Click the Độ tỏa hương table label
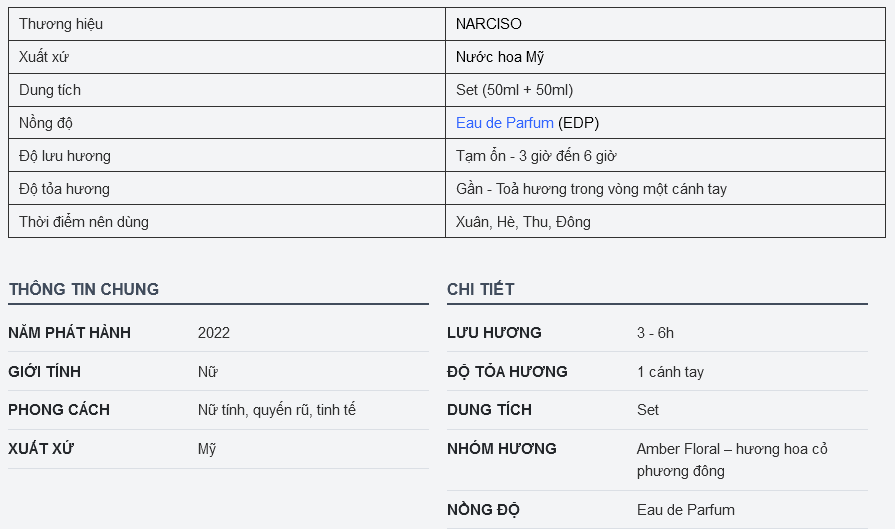Screen dimensions: 895x529 tap(64, 189)
